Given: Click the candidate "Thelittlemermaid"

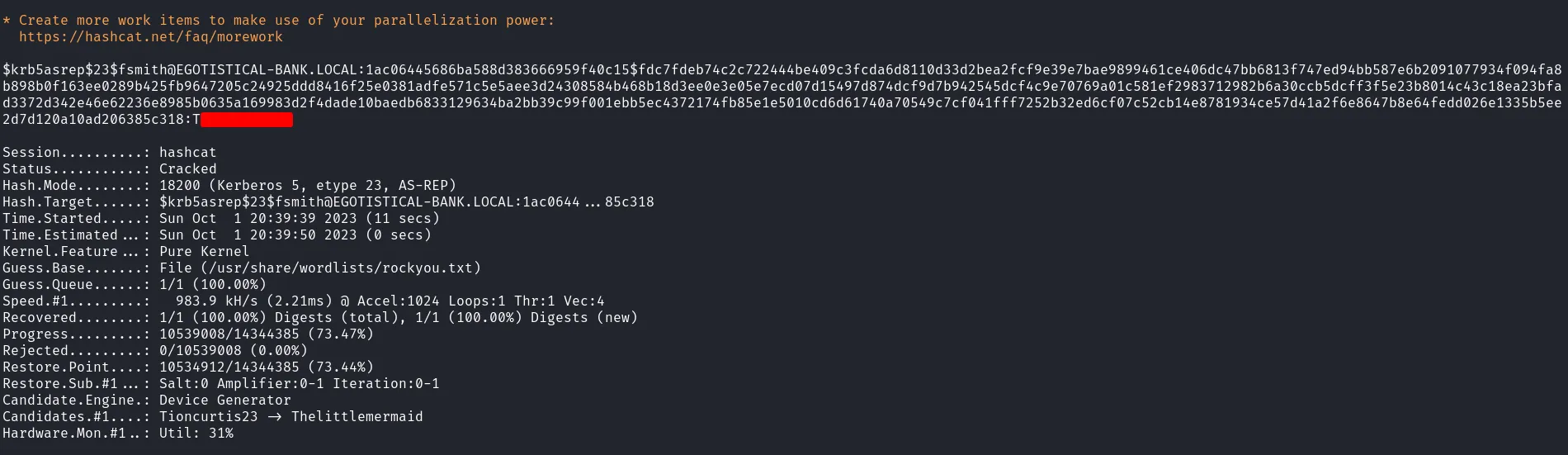Looking at the screenshot, I should point(357,416).
